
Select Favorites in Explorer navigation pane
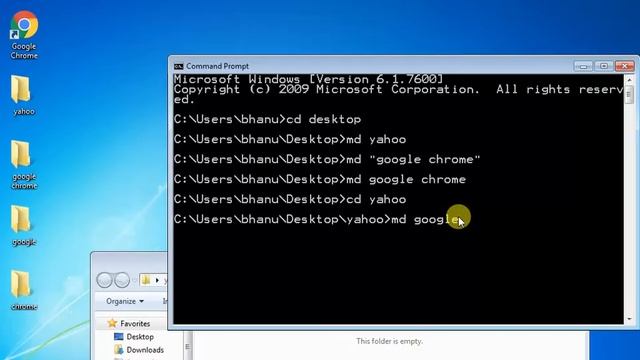135,323
